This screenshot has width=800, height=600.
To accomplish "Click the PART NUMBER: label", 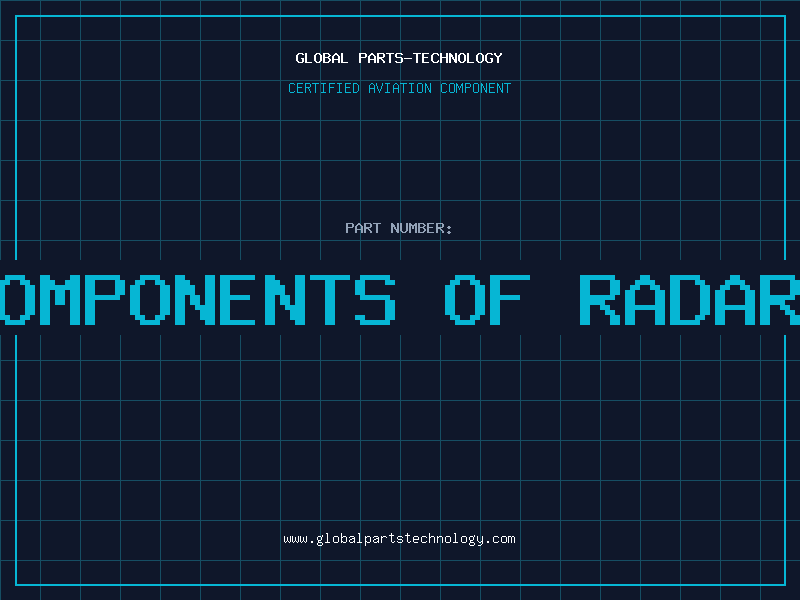I will click(399, 228).
